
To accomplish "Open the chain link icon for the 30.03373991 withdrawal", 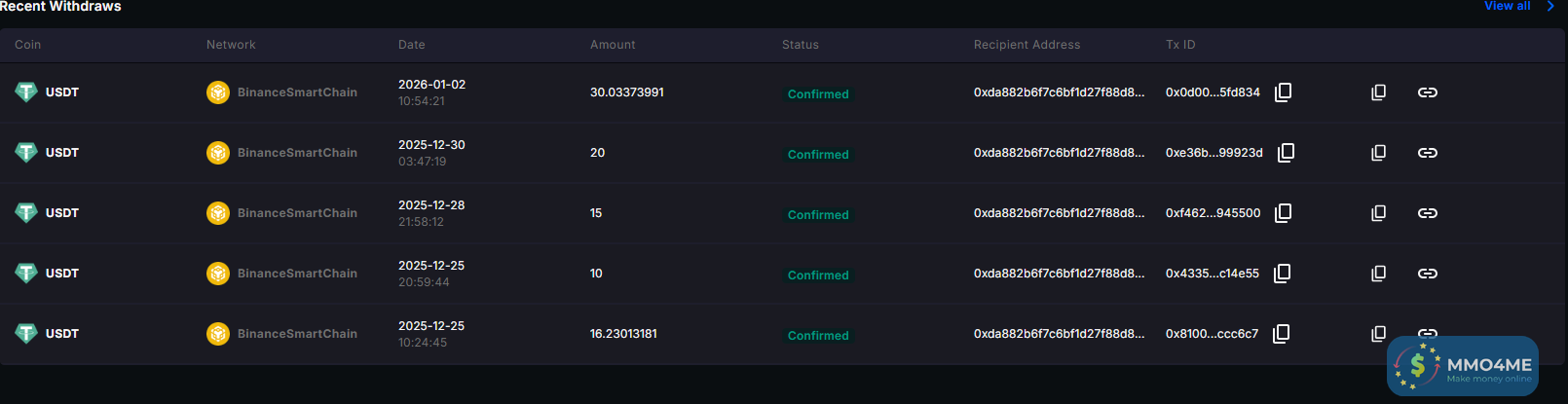I will 1428,92.
